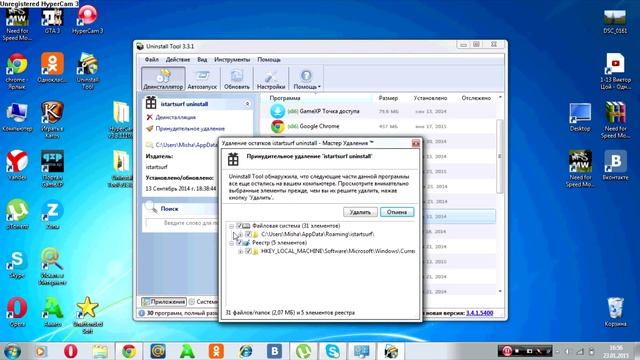This screenshot has width=640, height=360.
Task: Click the µTorrent desktop icon
Action: [x=17, y=214]
